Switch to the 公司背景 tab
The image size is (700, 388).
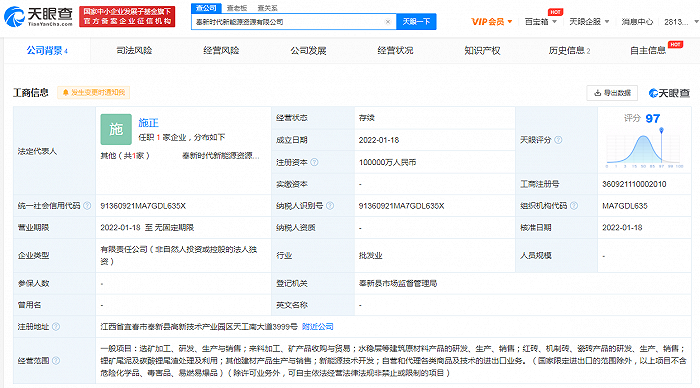pyautogui.click(x=47, y=50)
